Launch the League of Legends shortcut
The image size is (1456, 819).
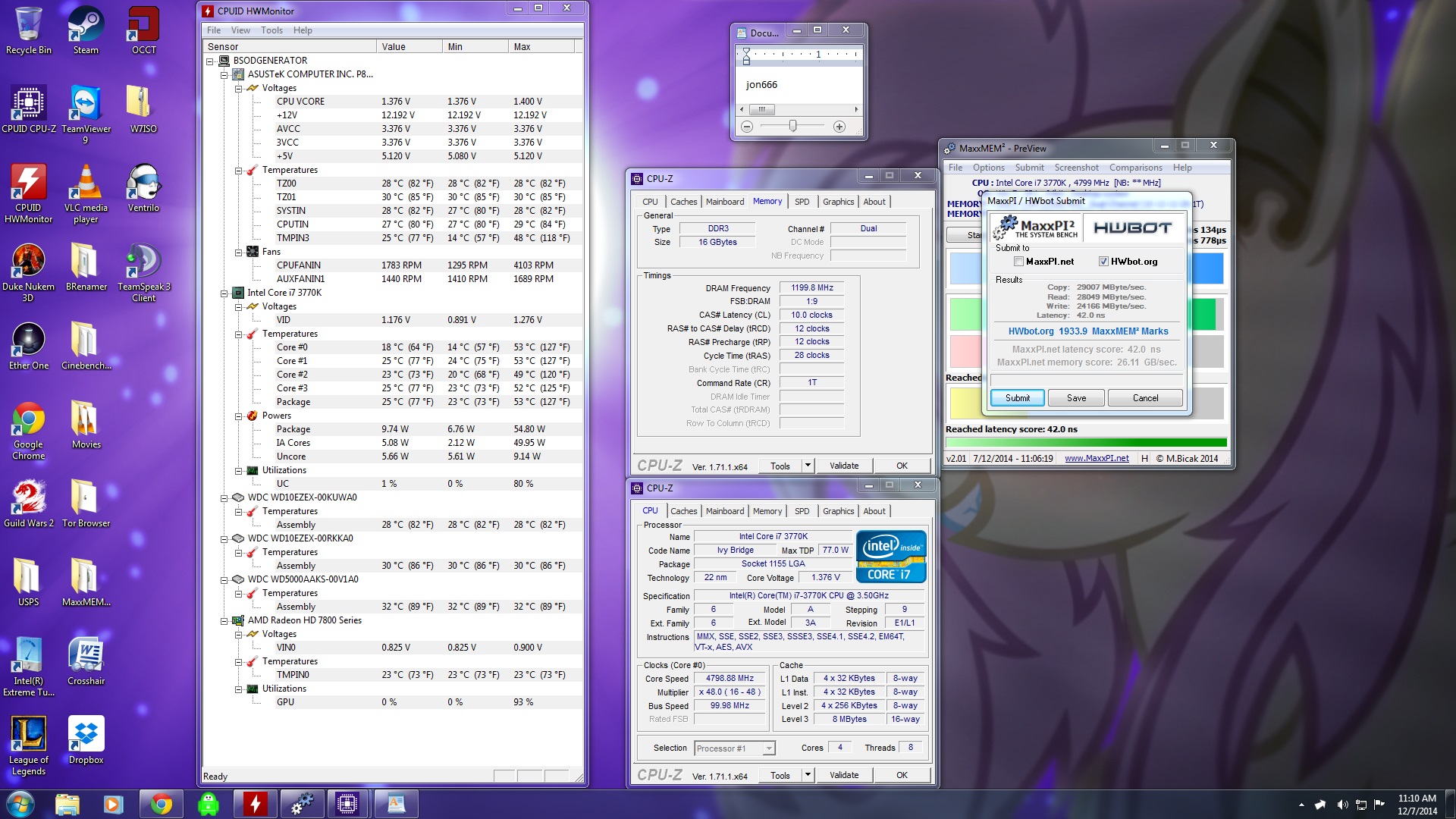pyautogui.click(x=29, y=745)
